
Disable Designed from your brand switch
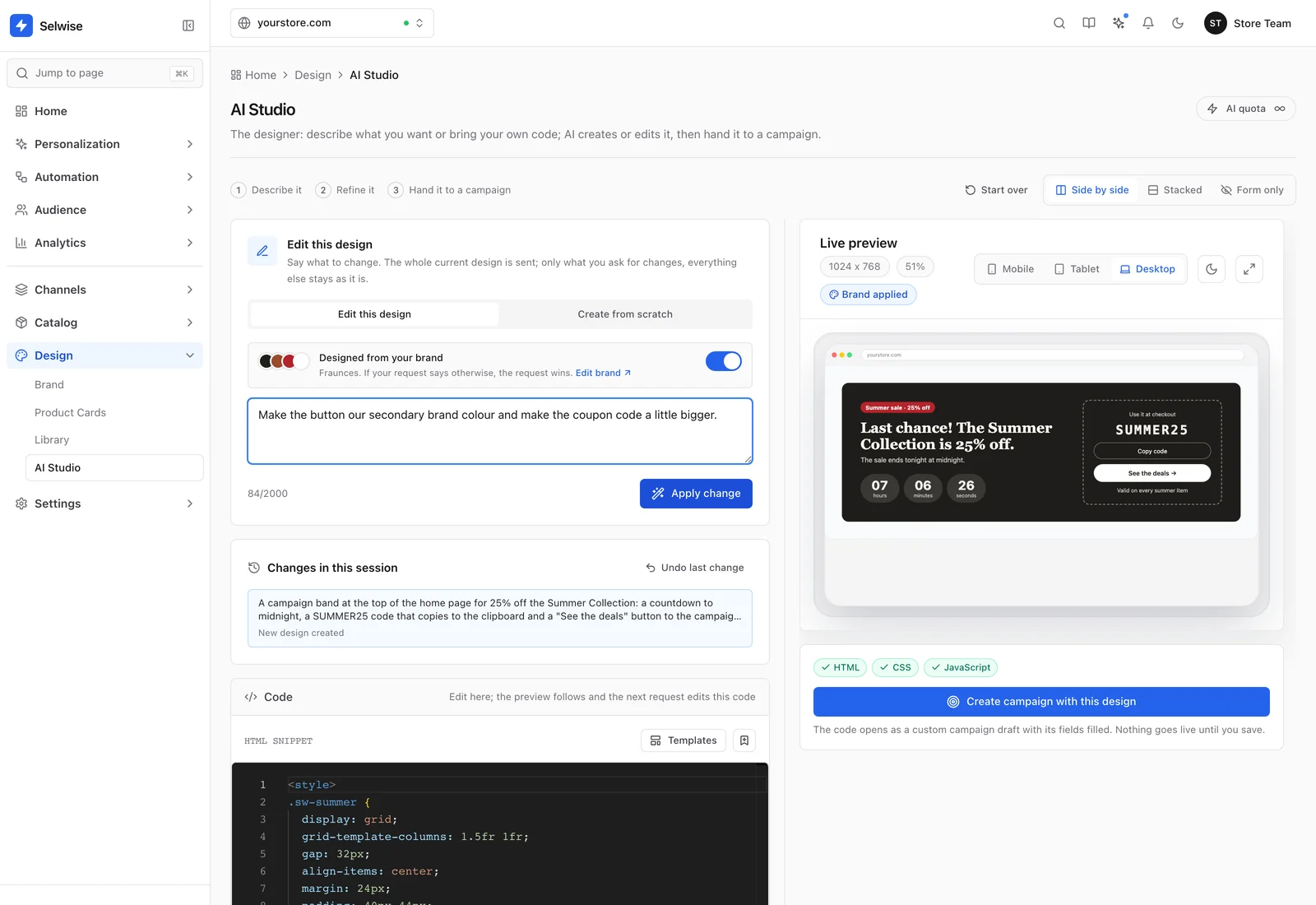724,361
